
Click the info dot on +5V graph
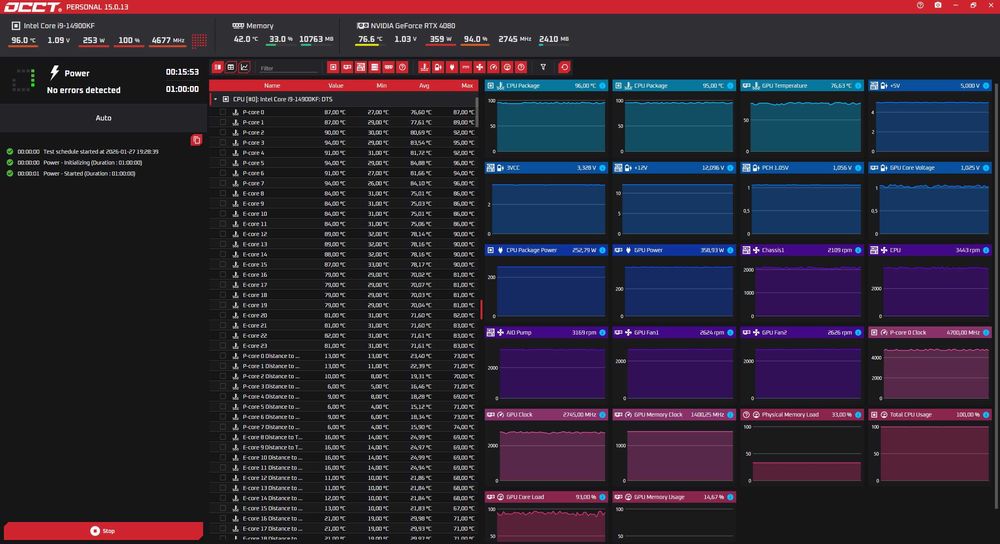pos(986,85)
